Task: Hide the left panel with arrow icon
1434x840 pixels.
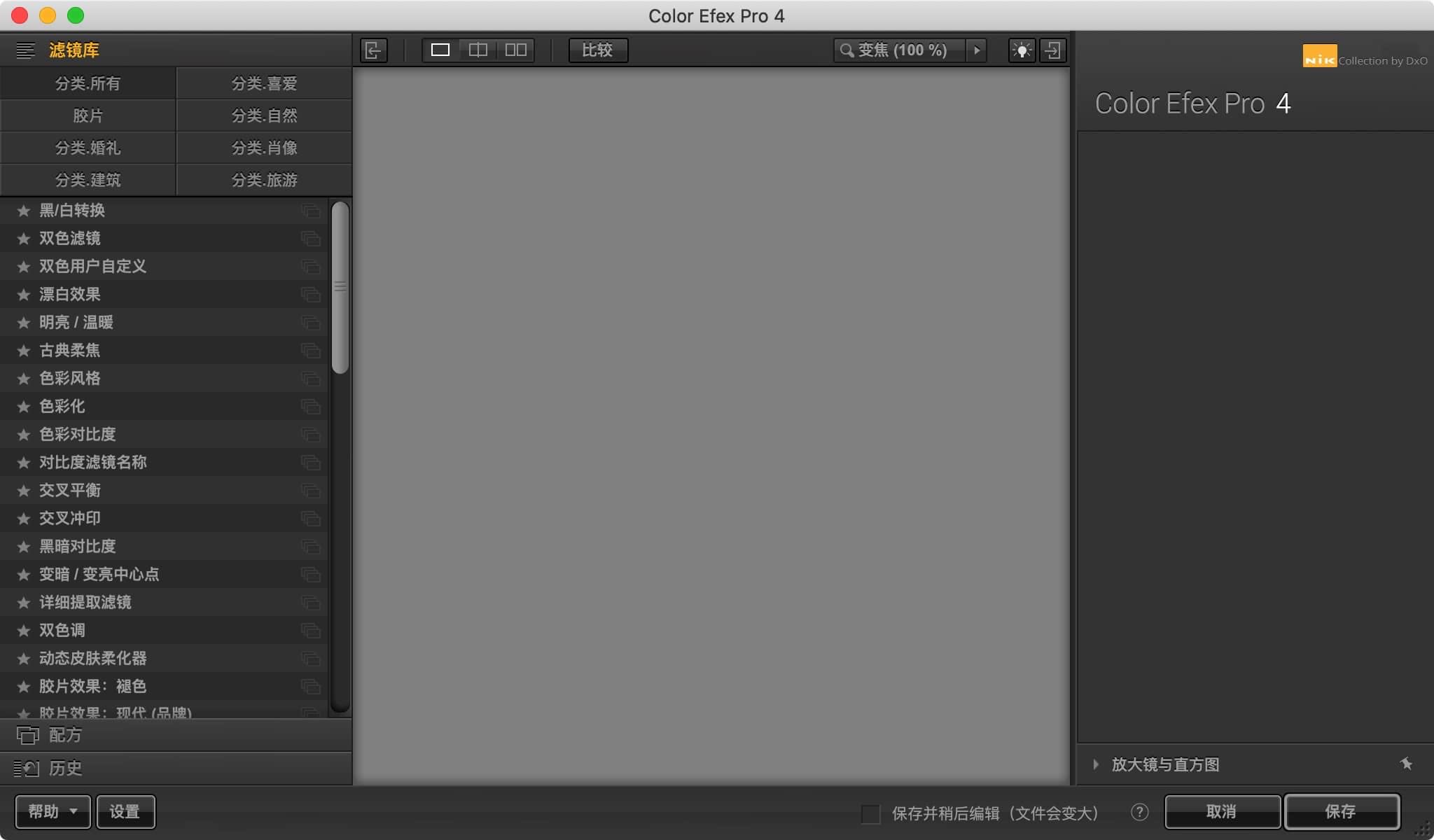Action: (373, 50)
